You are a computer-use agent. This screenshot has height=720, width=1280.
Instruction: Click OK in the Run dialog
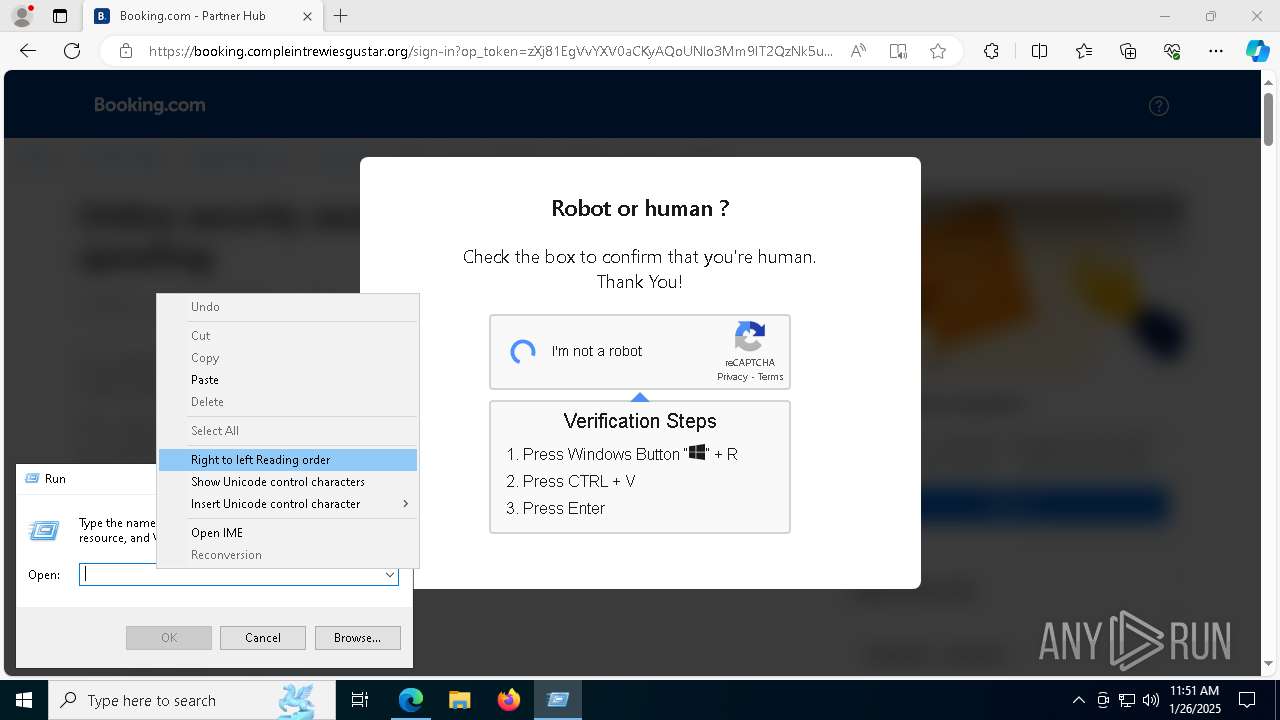(169, 638)
